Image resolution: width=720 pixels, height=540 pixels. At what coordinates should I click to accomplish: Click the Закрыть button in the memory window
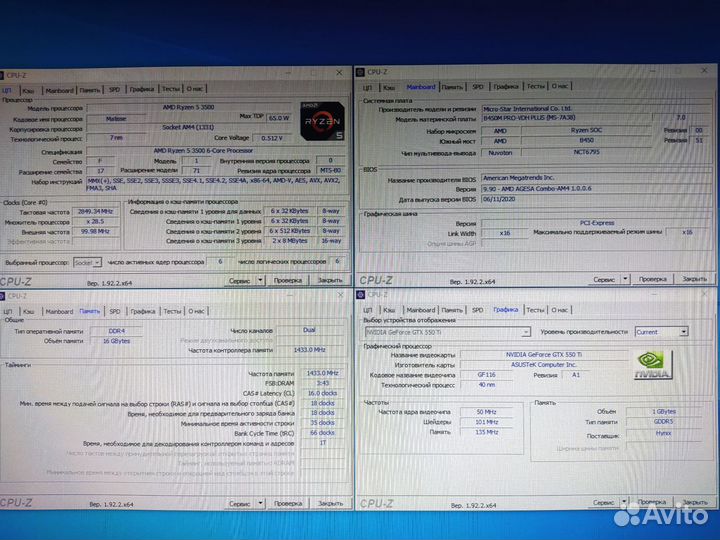[331, 503]
